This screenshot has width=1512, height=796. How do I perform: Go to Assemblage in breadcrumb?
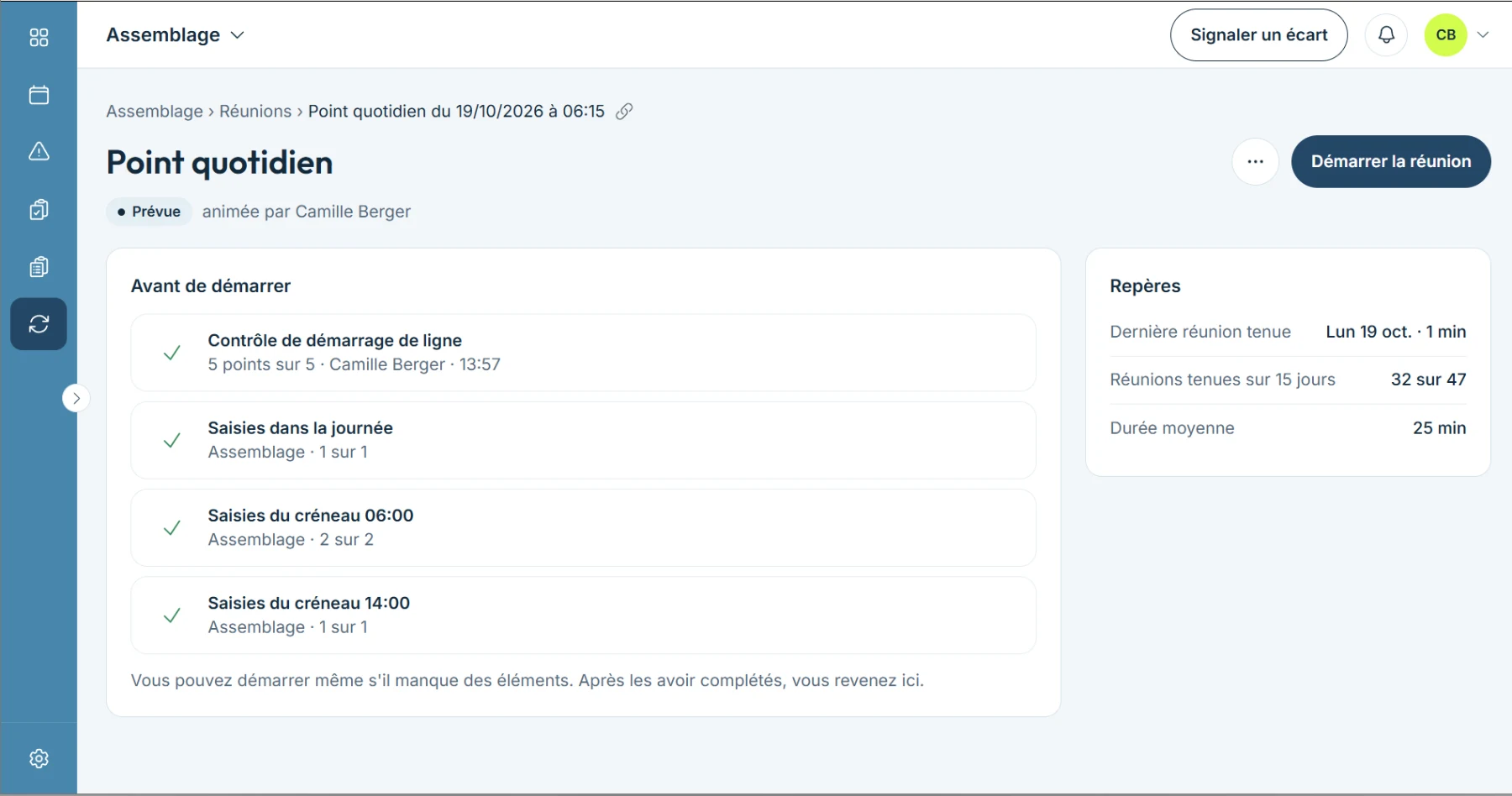pos(155,112)
